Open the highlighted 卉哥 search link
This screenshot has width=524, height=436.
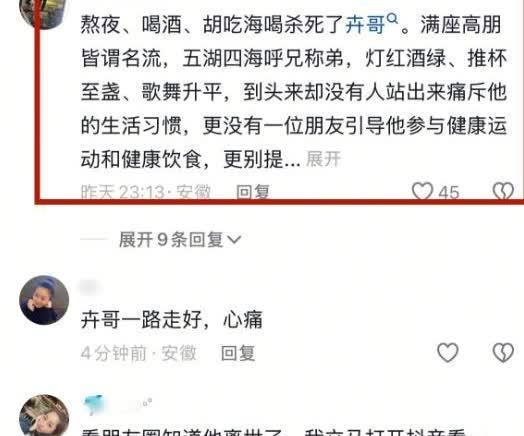(x=365, y=25)
